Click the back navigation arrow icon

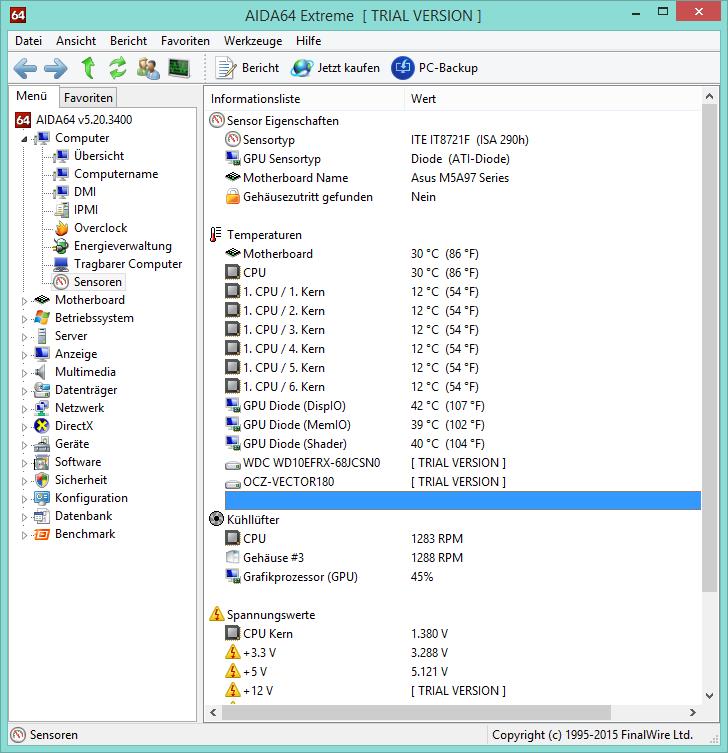pos(25,68)
